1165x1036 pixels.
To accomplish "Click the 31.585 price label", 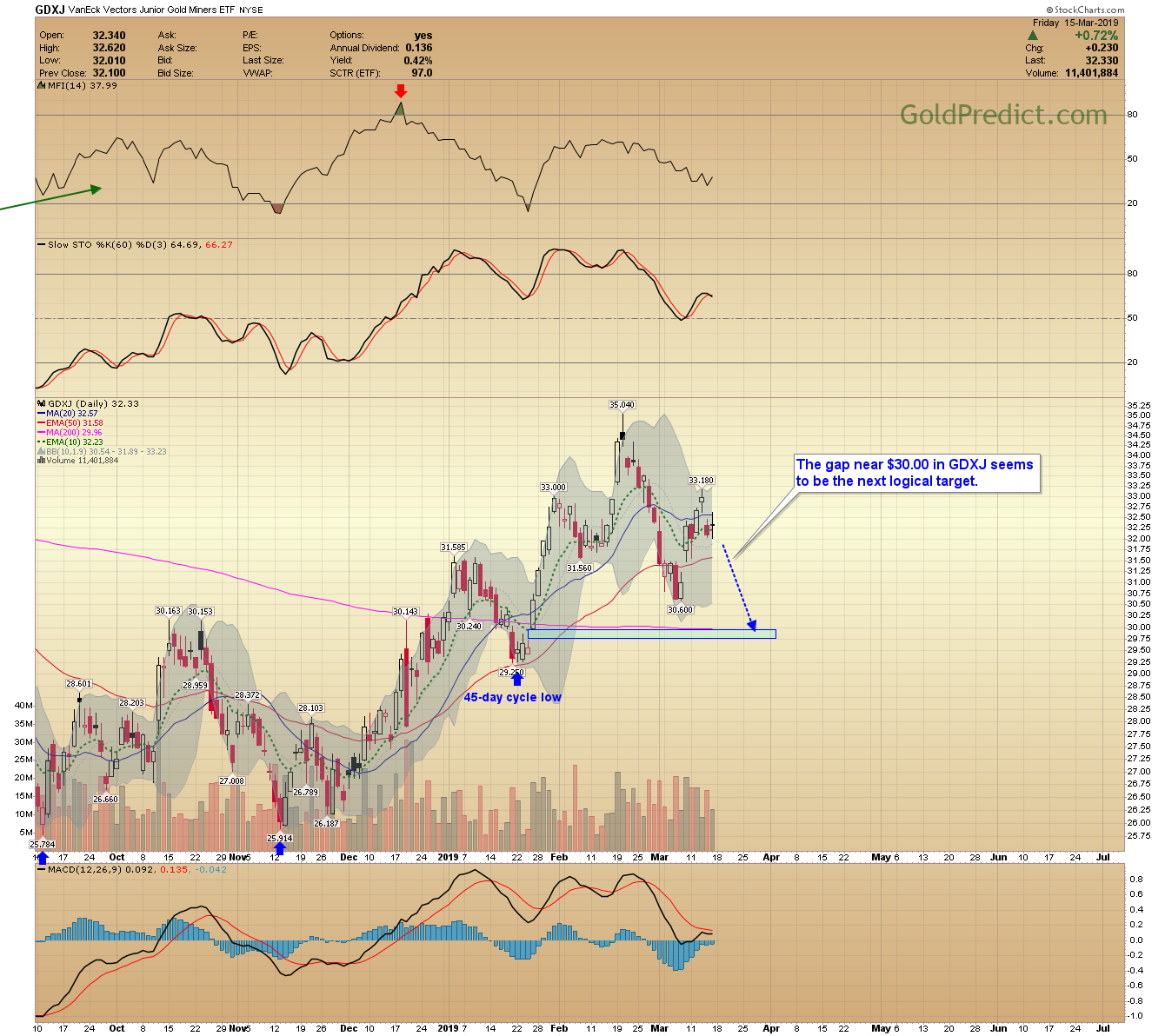I will (x=453, y=548).
